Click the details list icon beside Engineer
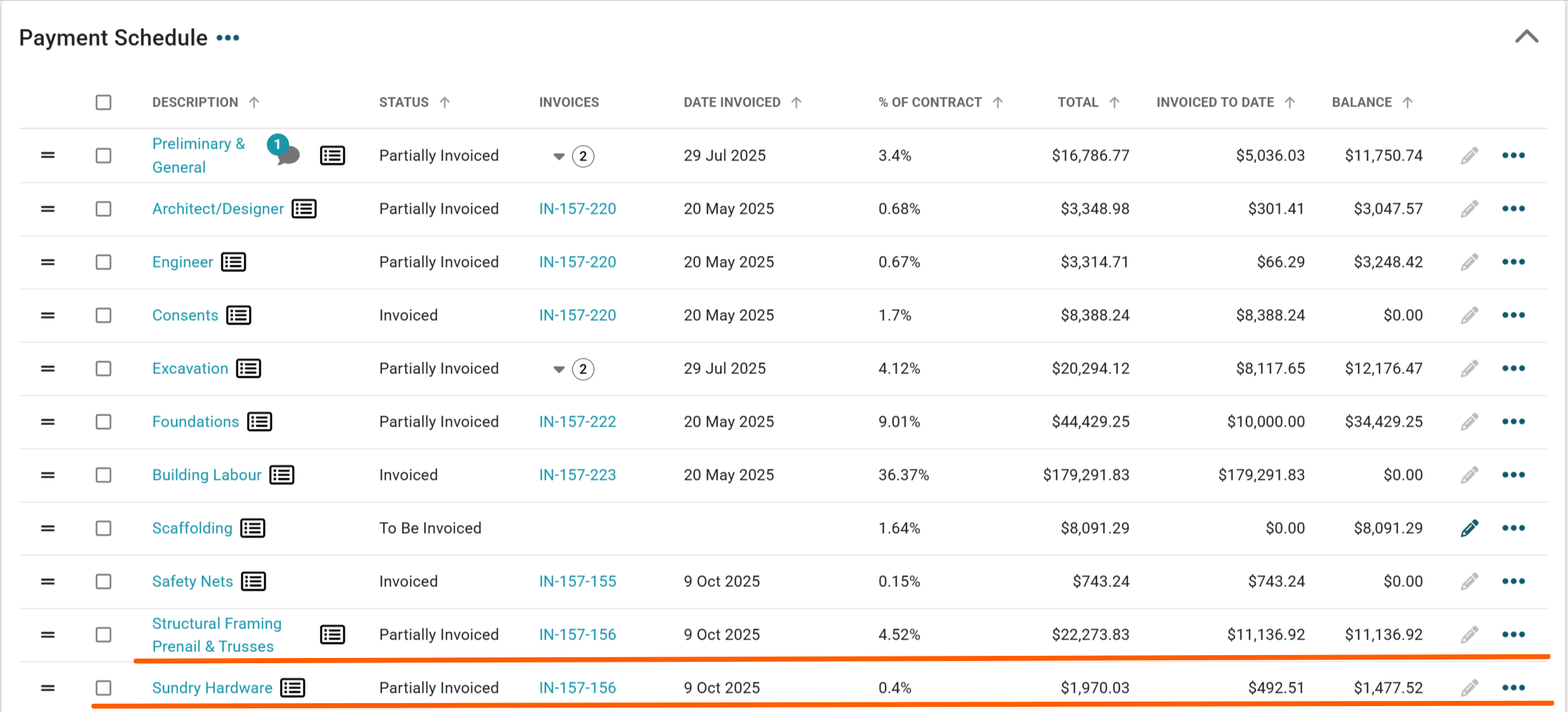Image resolution: width=1568 pixels, height=712 pixels. click(x=234, y=262)
